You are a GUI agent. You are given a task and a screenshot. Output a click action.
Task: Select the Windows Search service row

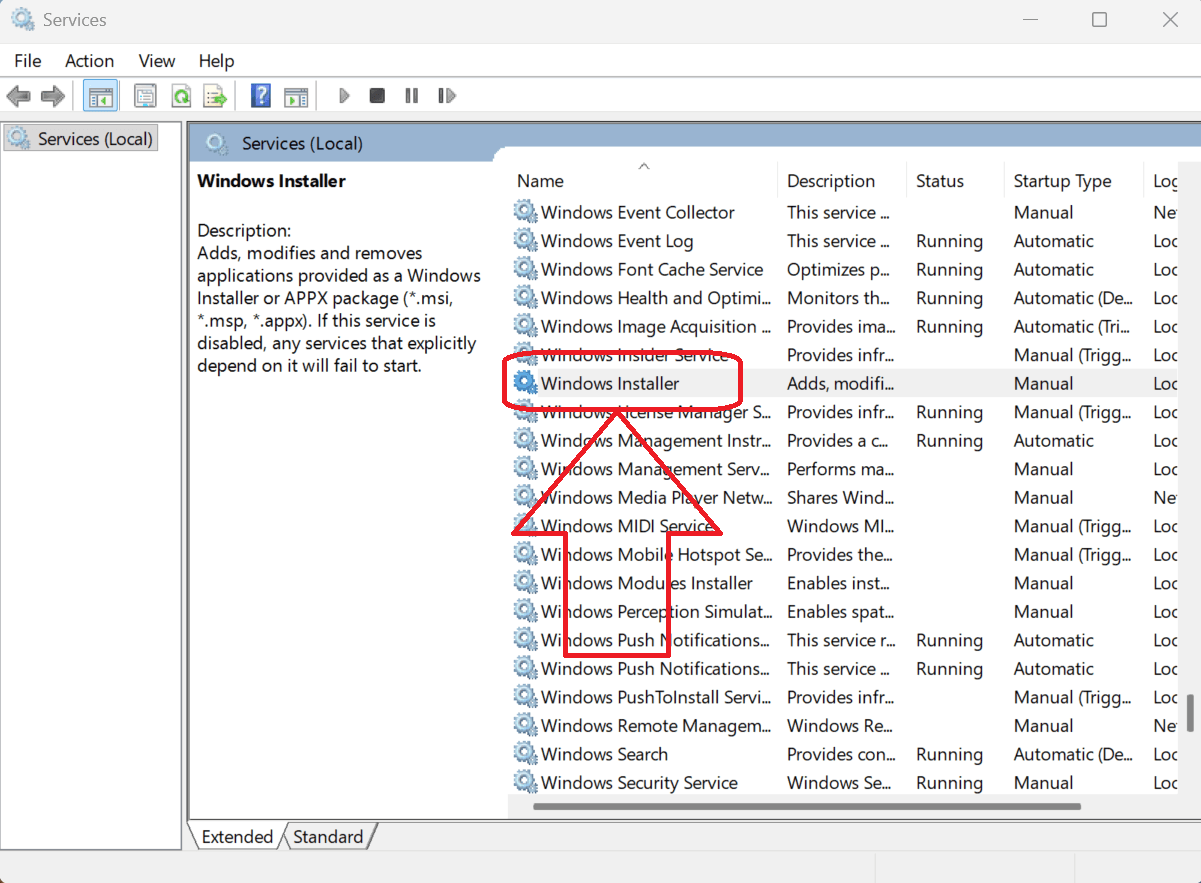(x=604, y=754)
